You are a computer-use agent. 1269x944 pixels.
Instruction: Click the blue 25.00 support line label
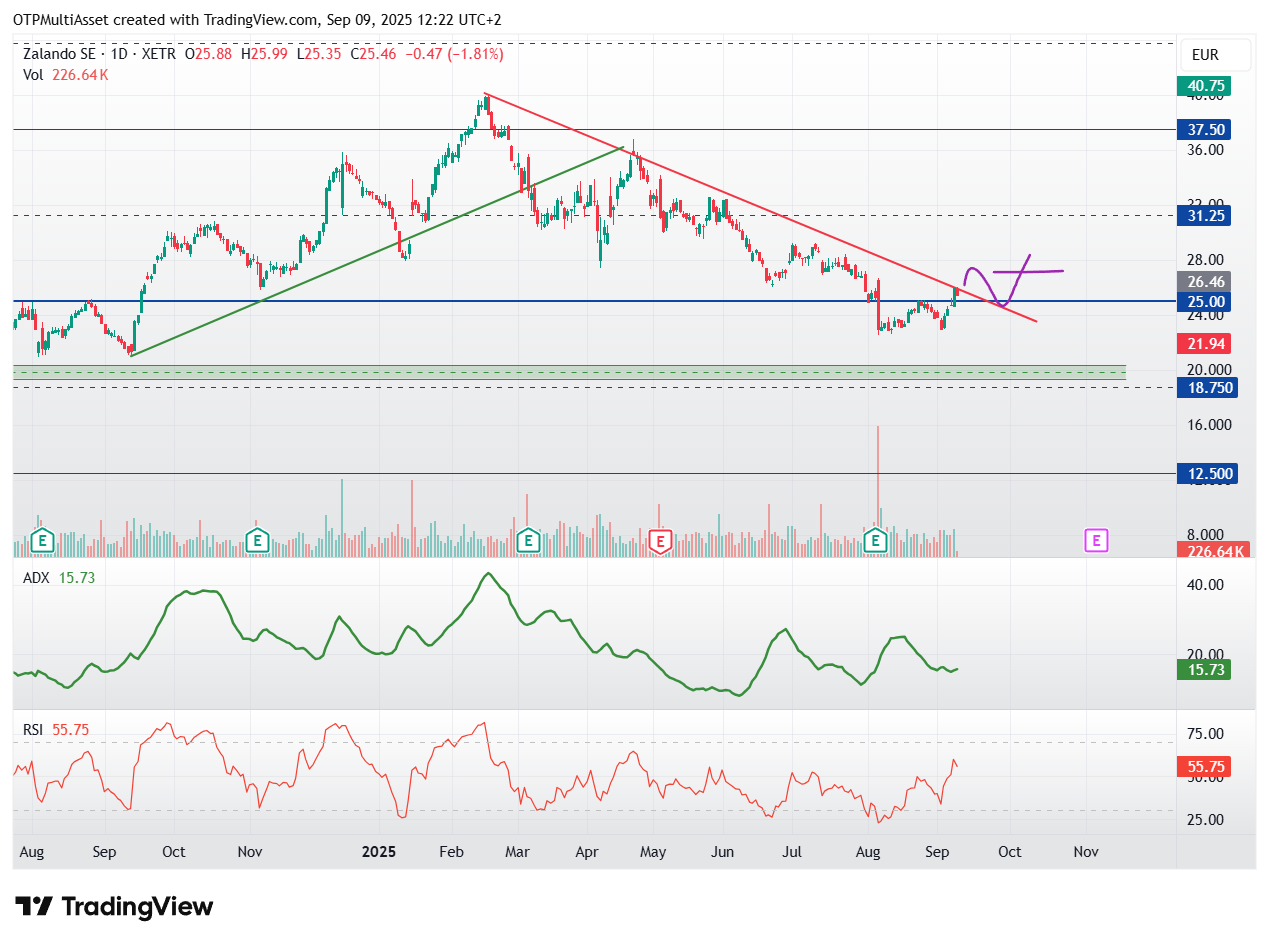1204,301
